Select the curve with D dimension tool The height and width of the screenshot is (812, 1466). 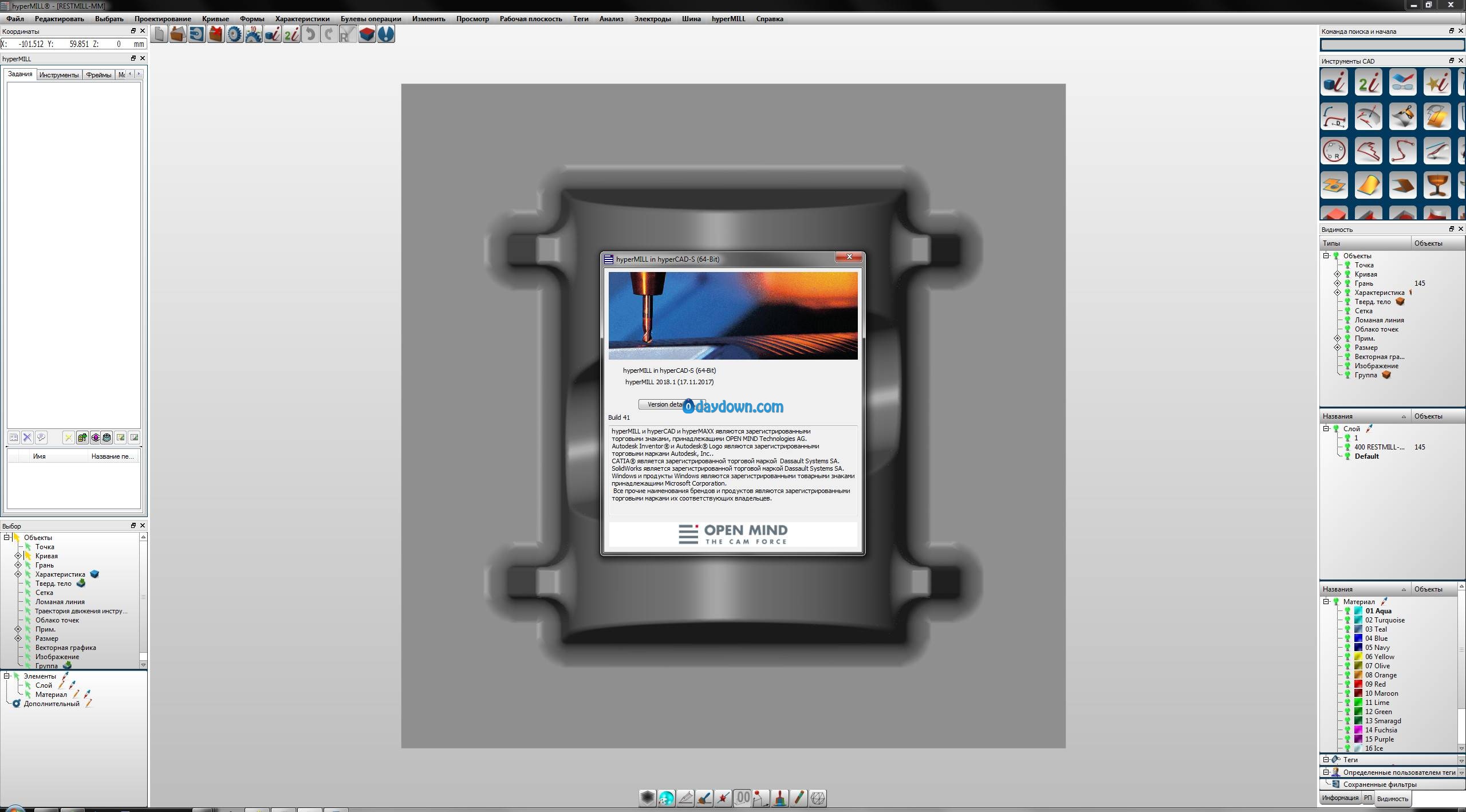click(x=1334, y=117)
